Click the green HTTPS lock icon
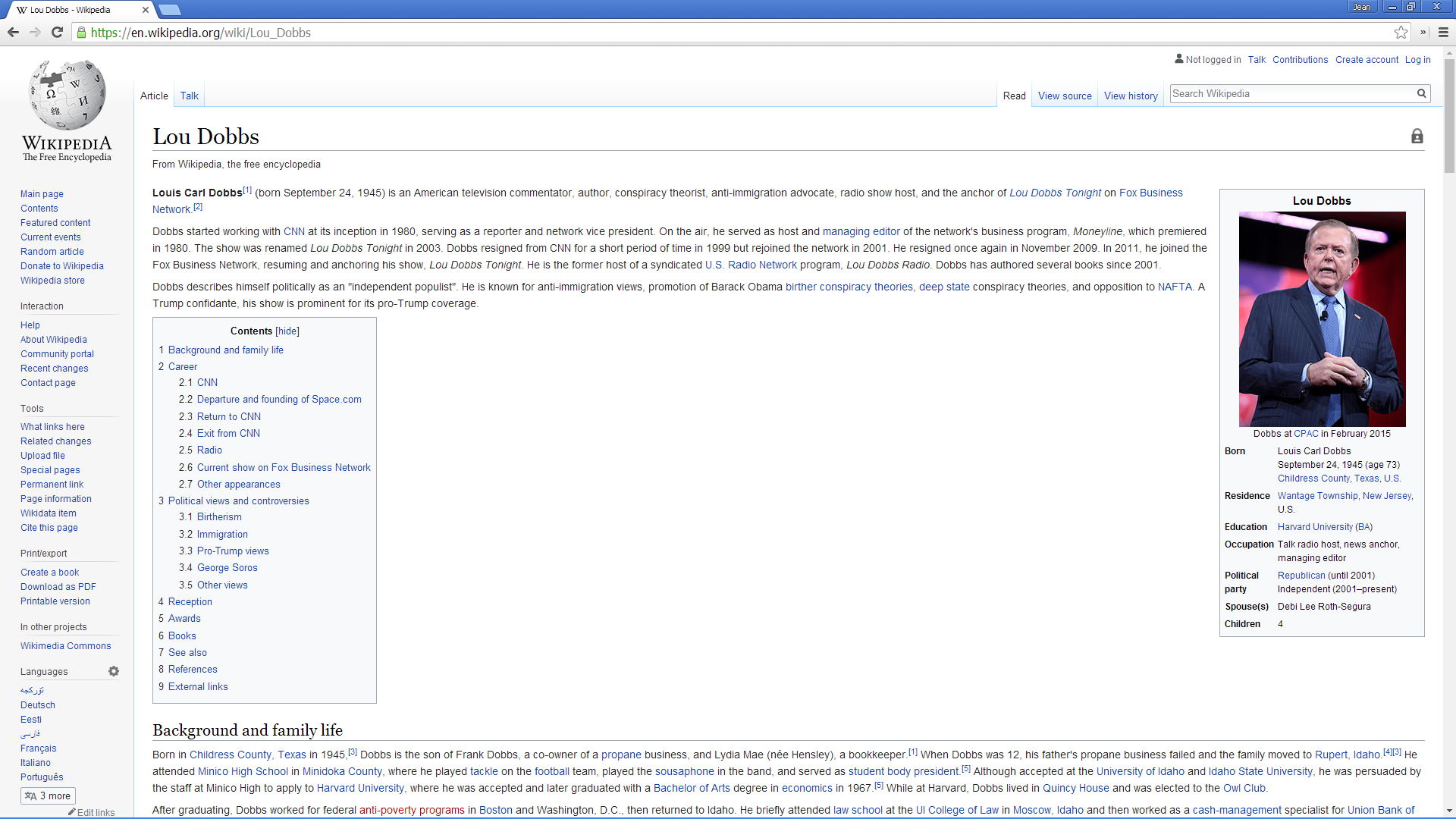 tap(81, 33)
